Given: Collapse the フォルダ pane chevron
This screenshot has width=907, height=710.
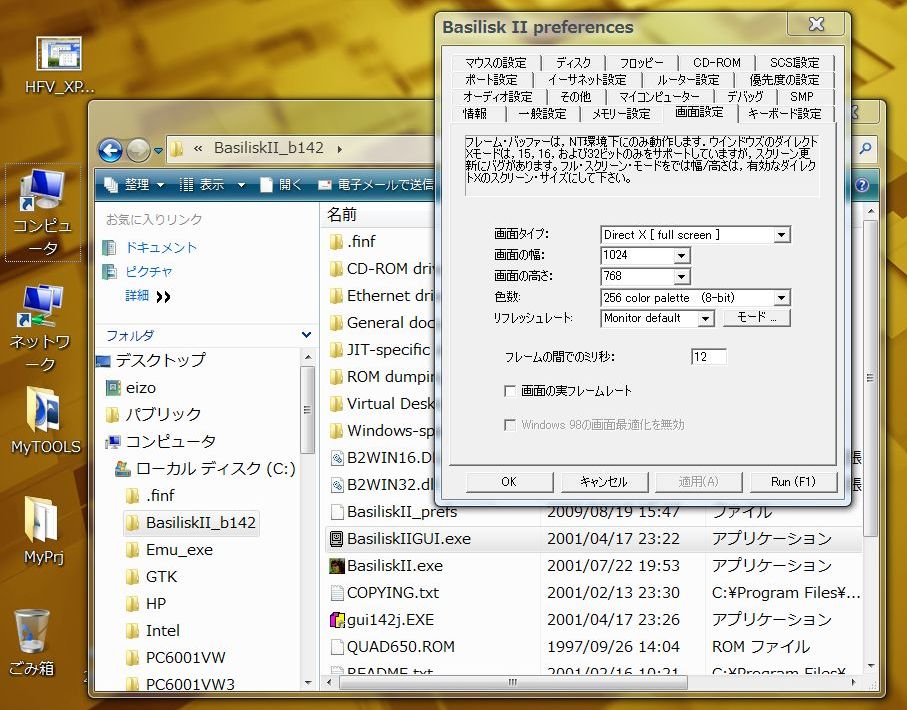Looking at the screenshot, I should 307,335.
